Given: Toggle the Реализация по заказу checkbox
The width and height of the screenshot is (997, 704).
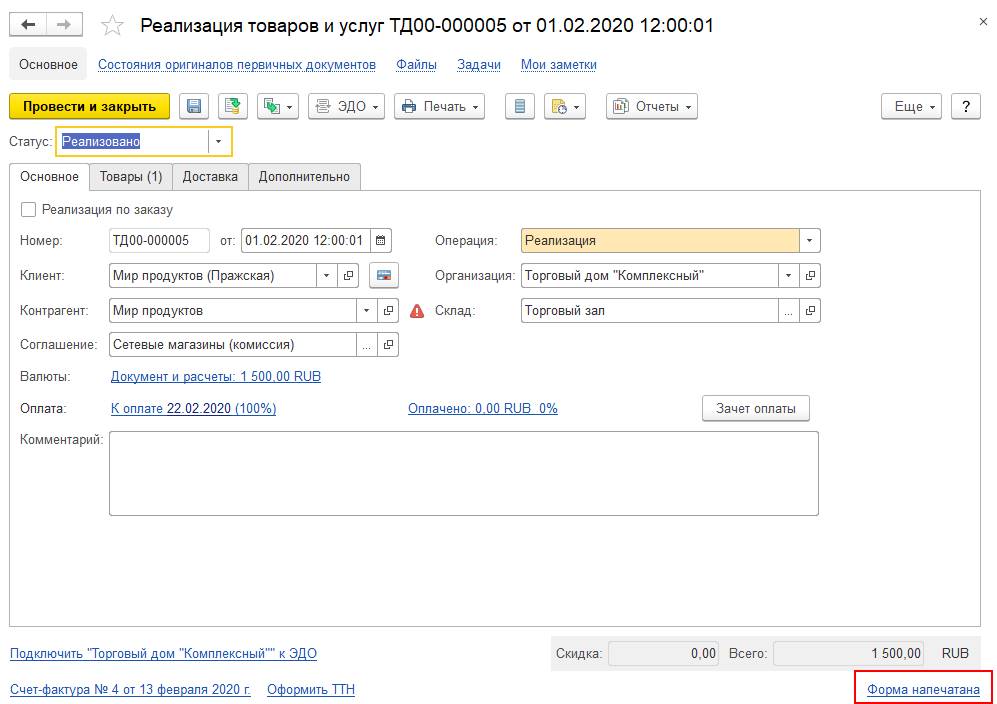Looking at the screenshot, I should pos(28,210).
